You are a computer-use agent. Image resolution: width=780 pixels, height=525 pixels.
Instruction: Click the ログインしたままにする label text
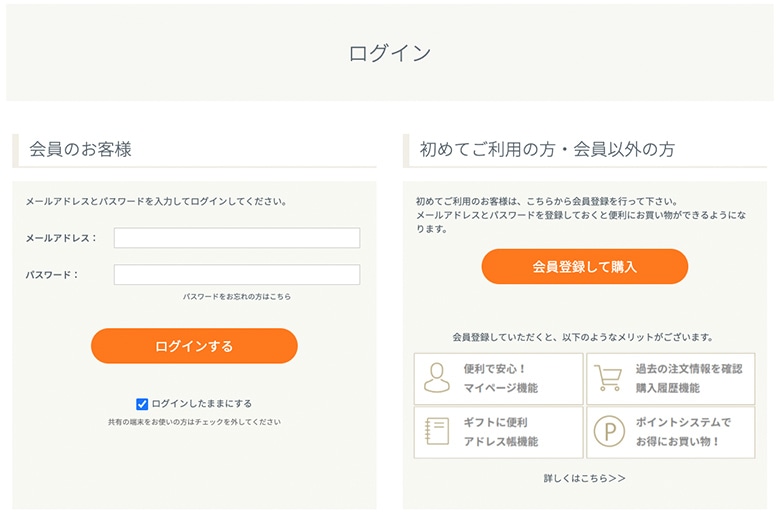(x=201, y=404)
